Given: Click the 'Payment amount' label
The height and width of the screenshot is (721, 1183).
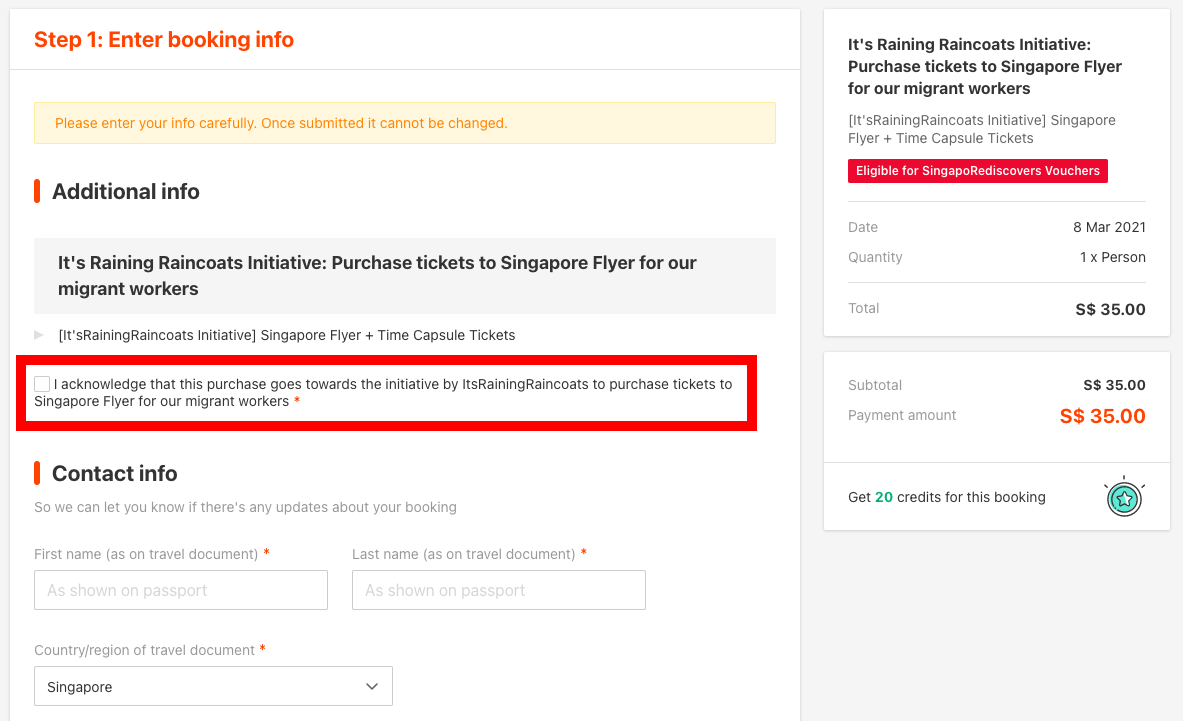Looking at the screenshot, I should pyautogui.click(x=902, y=416).
